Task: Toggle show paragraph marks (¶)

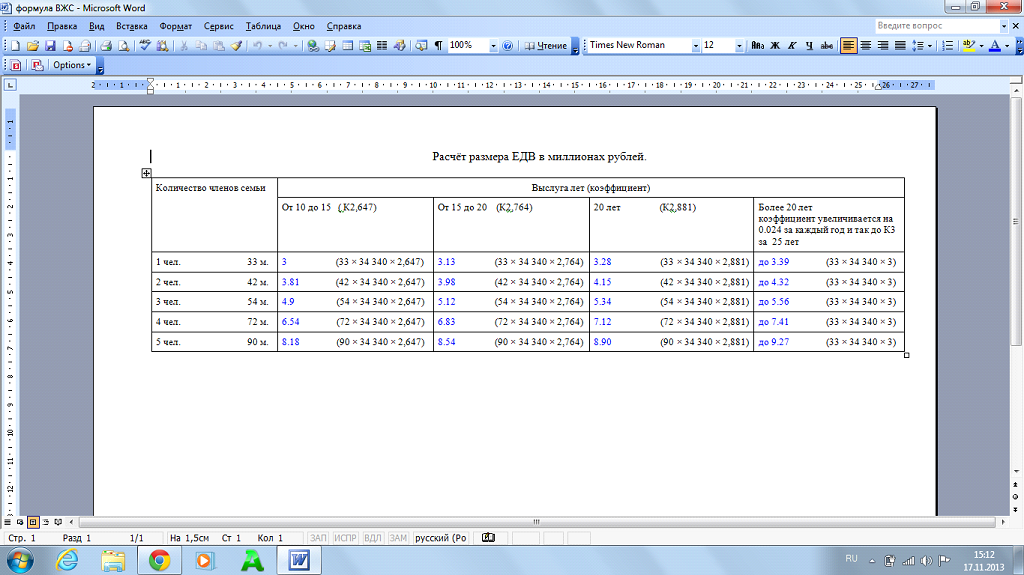Action: [x=438, y=46]
